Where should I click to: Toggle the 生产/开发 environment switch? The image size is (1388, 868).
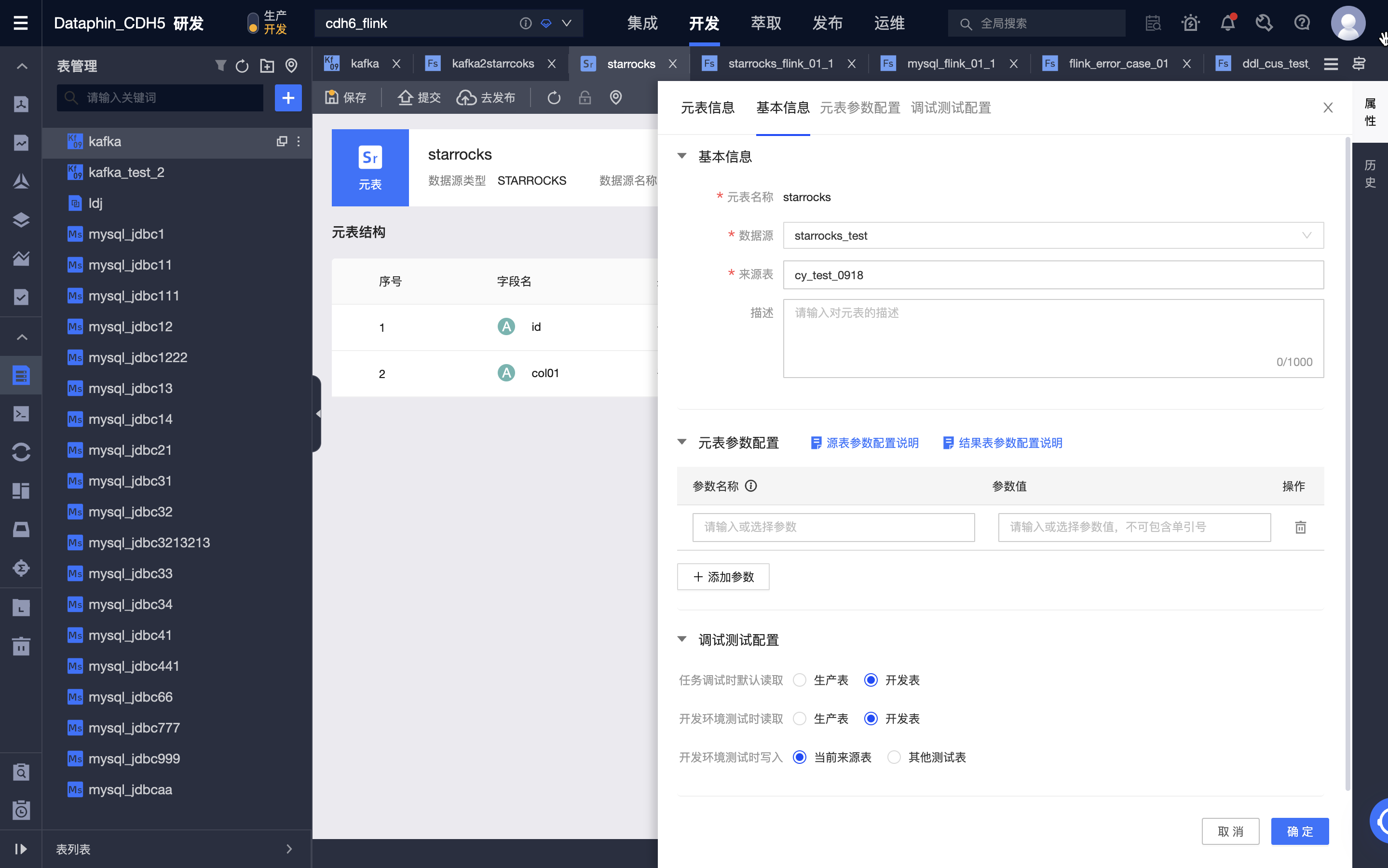[253, 23]
